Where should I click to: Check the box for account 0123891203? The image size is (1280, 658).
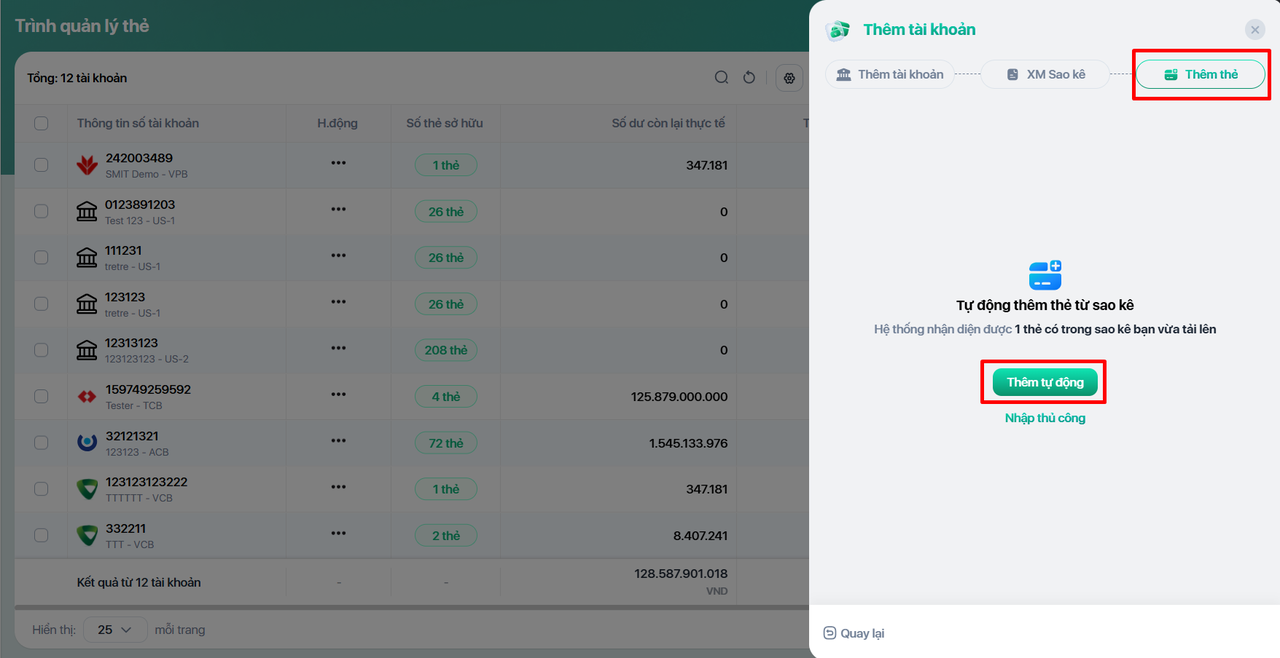coord(41,211)
